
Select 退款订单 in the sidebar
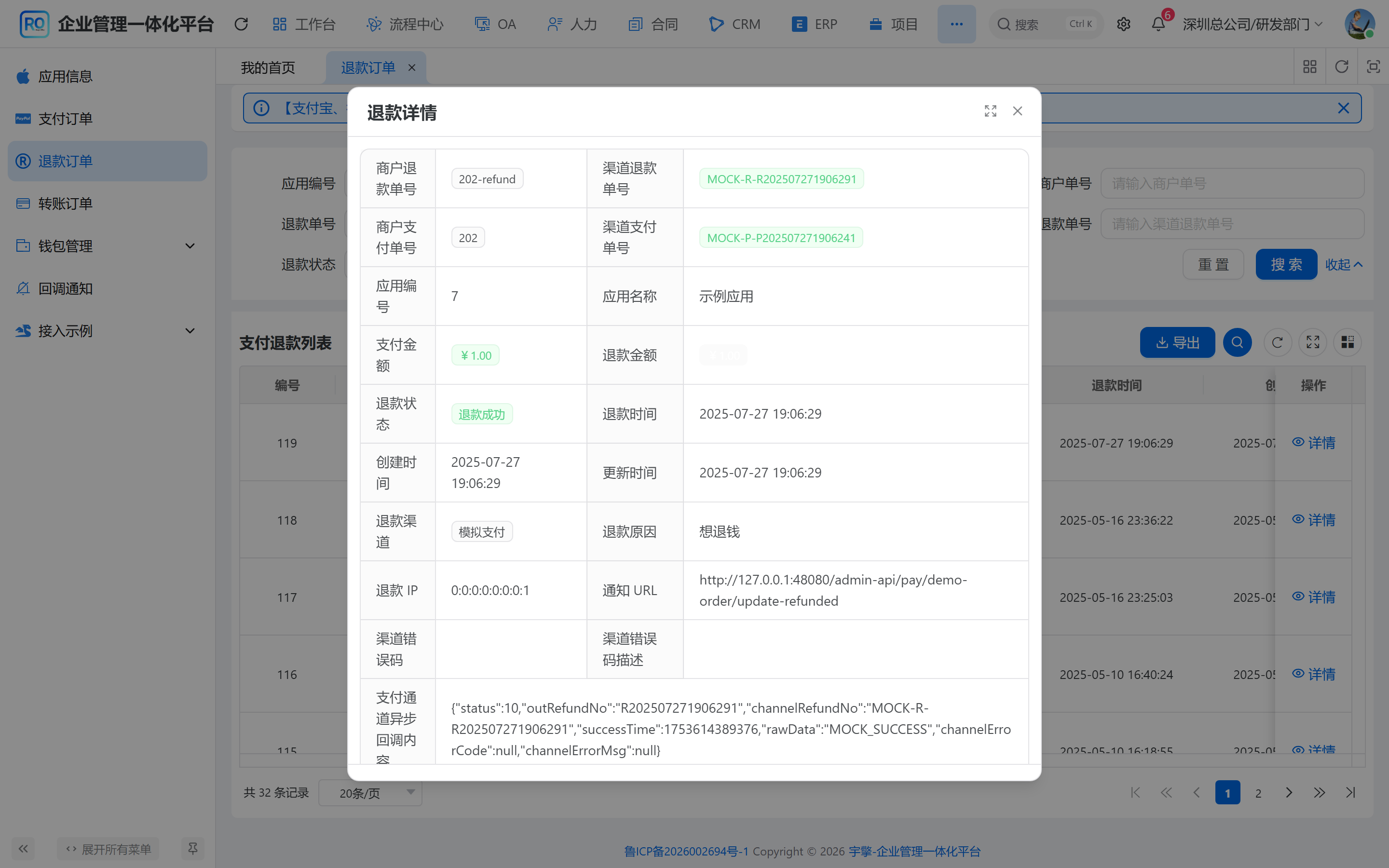[108, 162]
